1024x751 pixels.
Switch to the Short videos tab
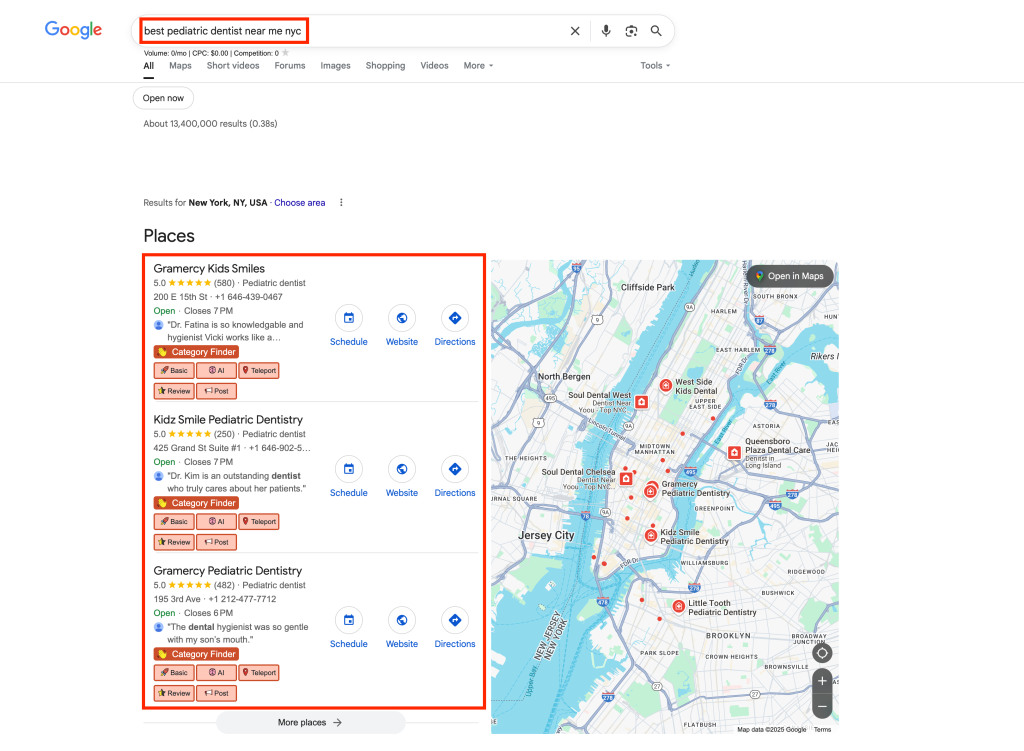coord(233,65)
